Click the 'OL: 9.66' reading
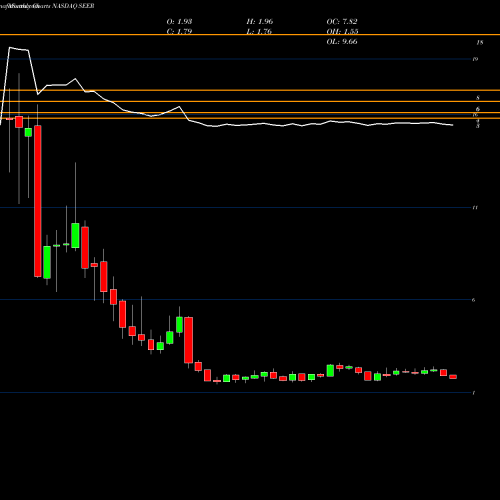This screenshot has height=500, width=500. coord(342,42)
